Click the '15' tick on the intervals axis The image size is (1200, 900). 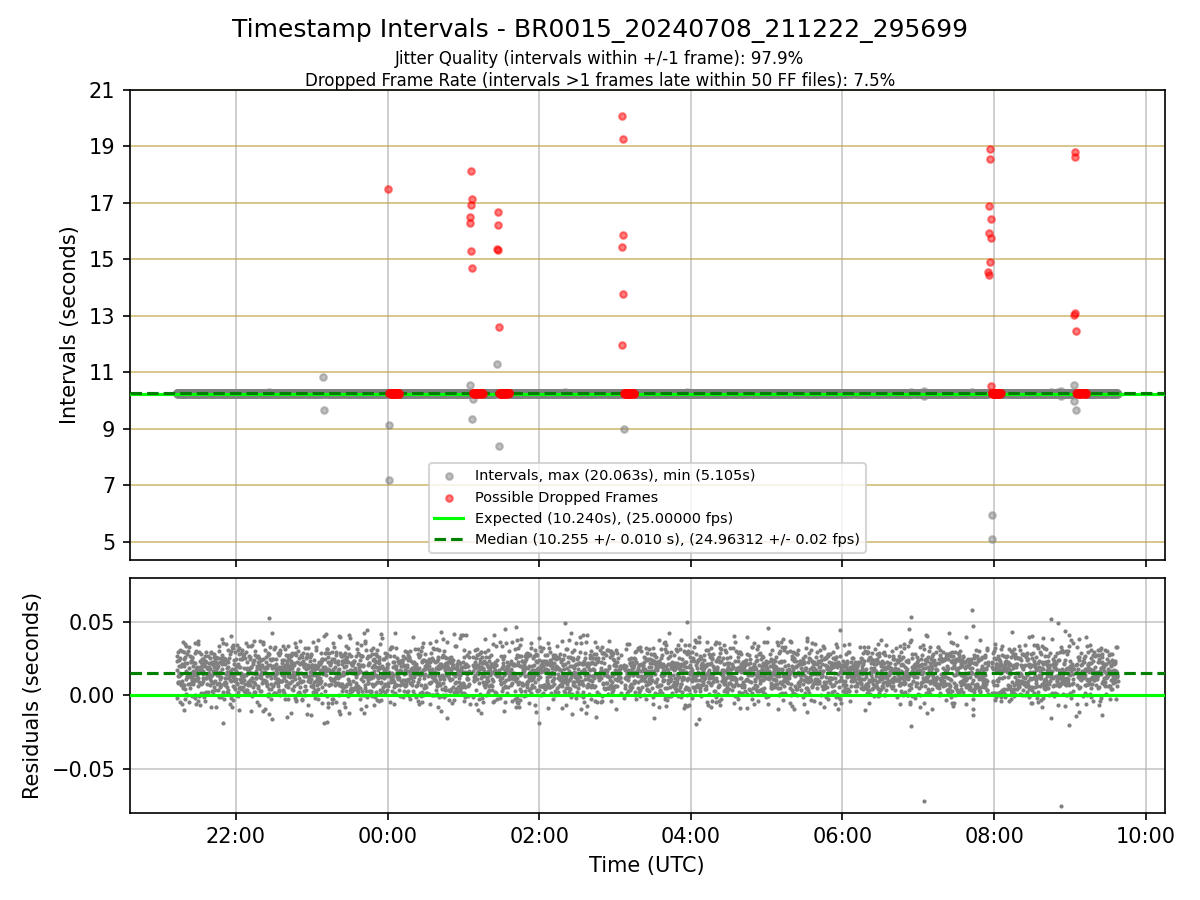tap(103, 260)
